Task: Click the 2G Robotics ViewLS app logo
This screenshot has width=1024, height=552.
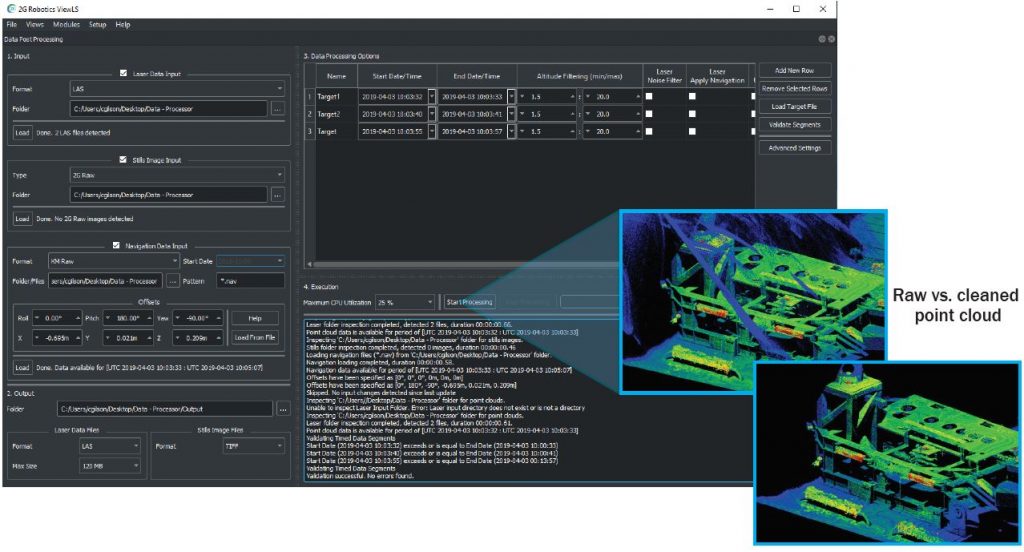Action: click(x=10, y=8)
